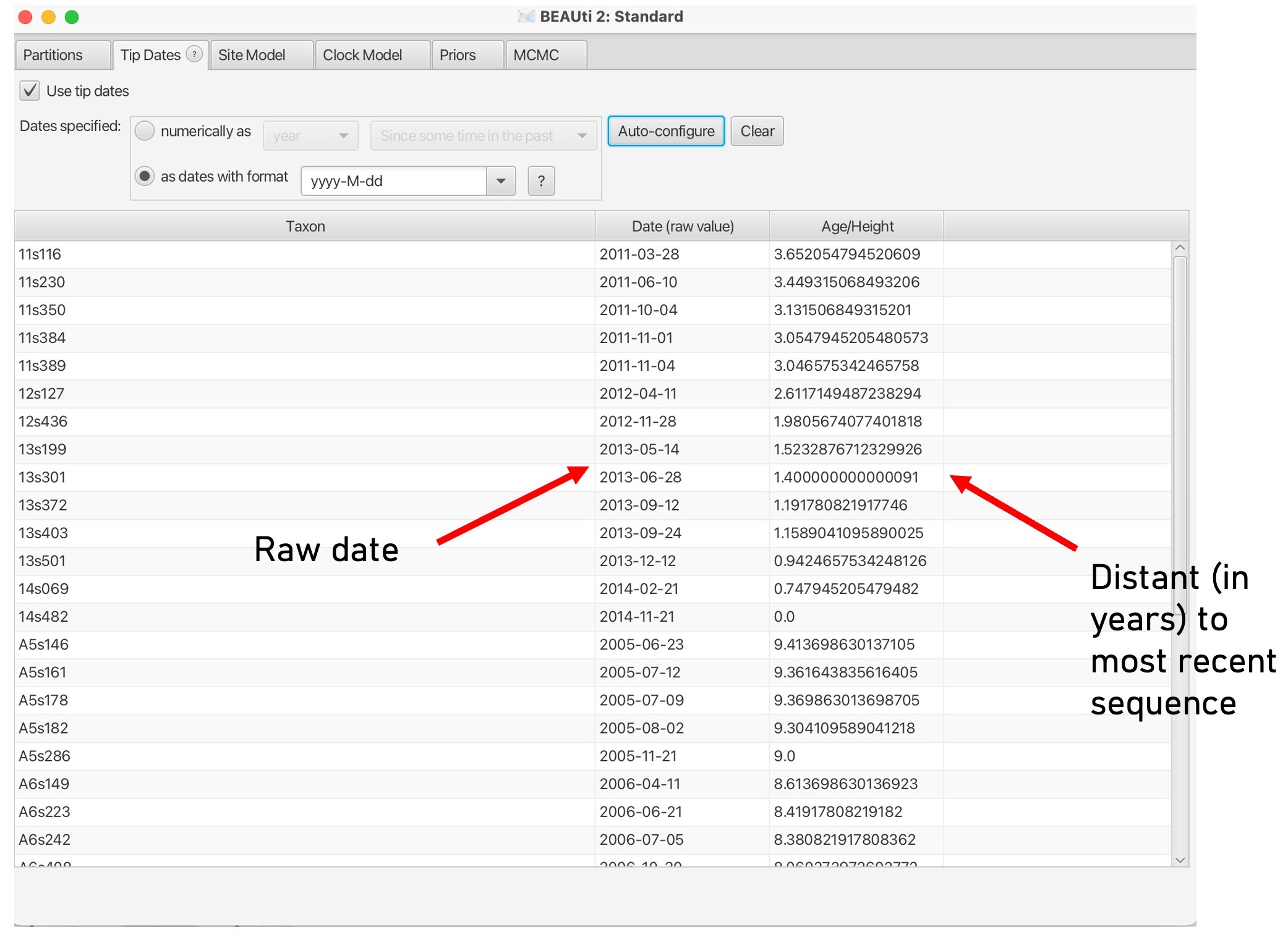The width and height of the screenshot is (1288, 940).
Task: Click age value 8.41917808219182
Action: [857, 811]
